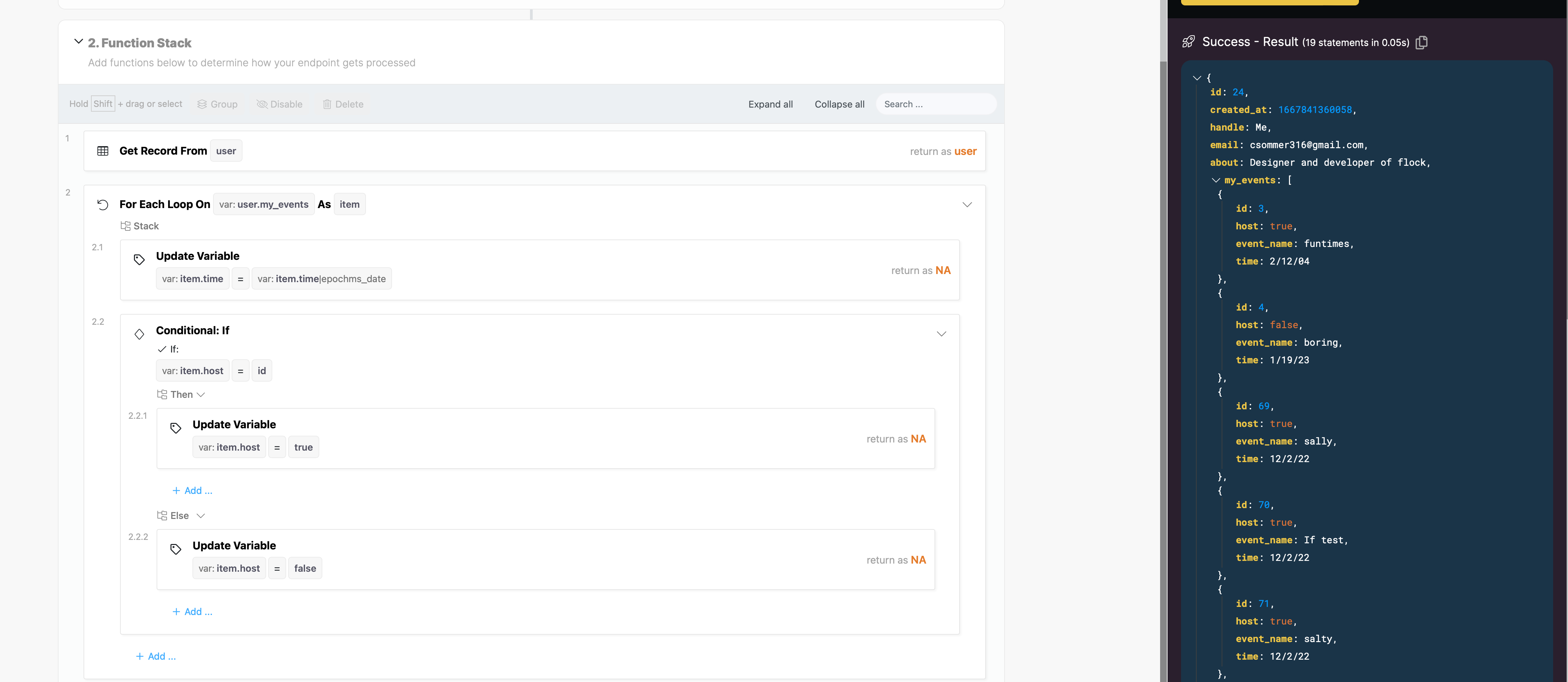The width and height of the screenshot is (1568, 682).
Task: Click the user table chip in Get Record From
Action: click(226, 151)
